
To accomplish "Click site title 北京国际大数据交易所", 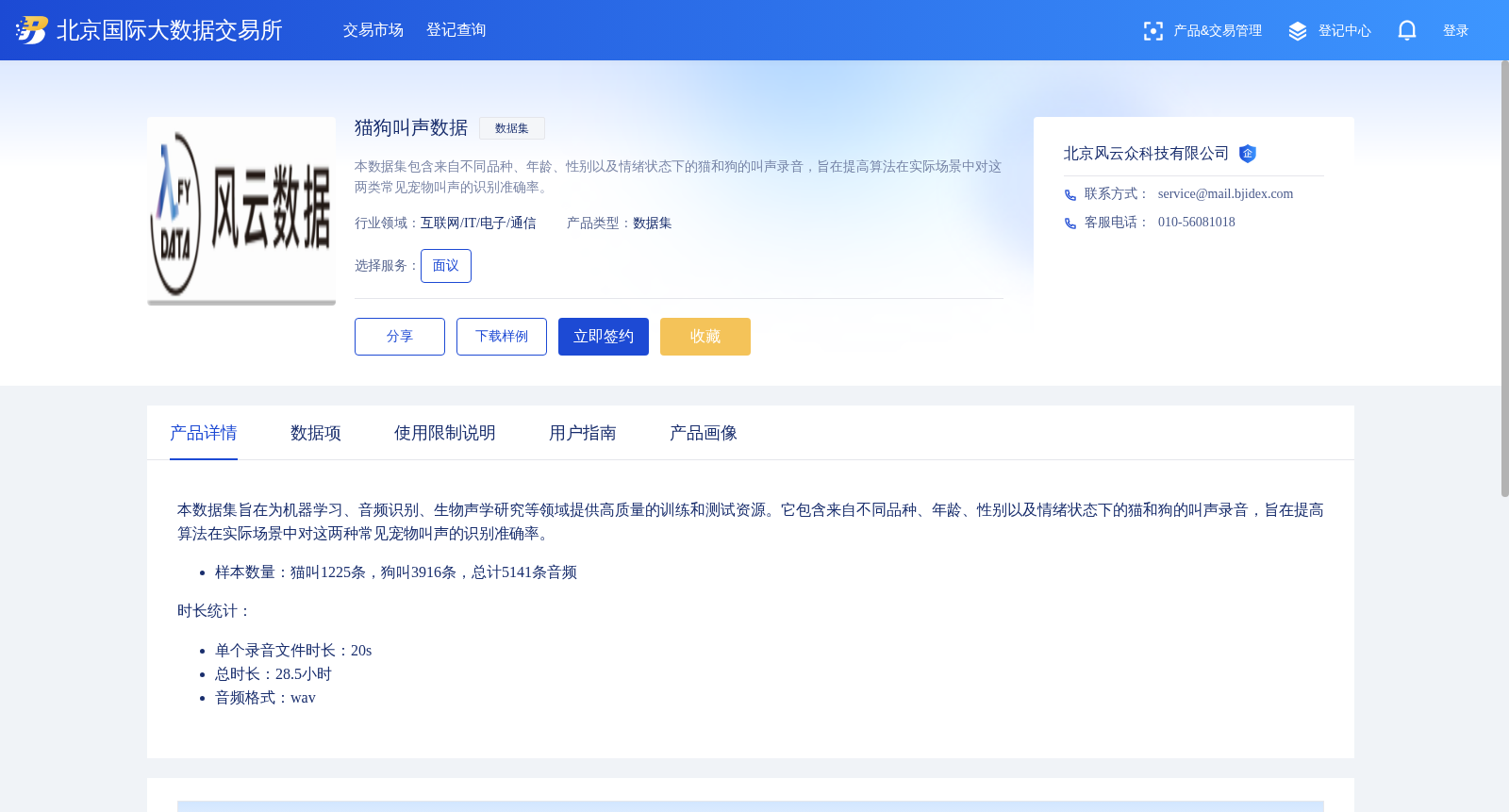I will (170, 30).
